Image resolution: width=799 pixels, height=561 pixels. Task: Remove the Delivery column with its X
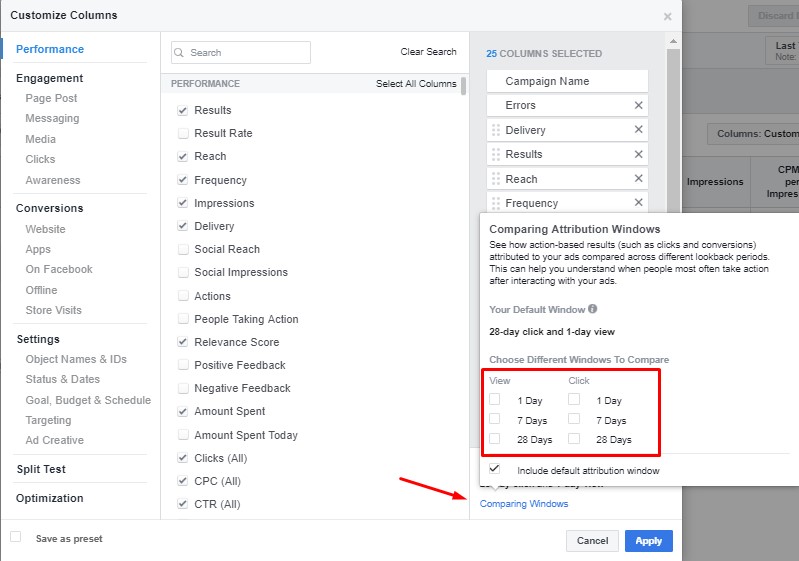coord(638,129)
